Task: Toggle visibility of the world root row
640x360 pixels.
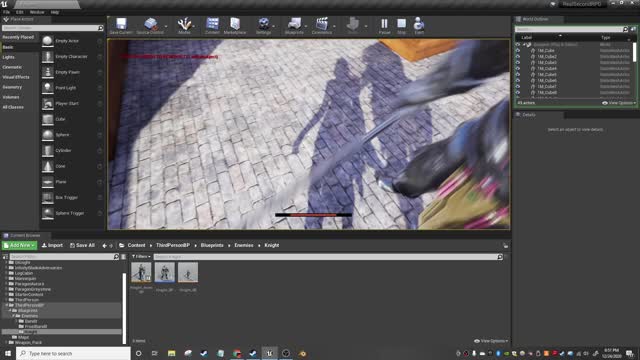Action: tap(518, 44)
